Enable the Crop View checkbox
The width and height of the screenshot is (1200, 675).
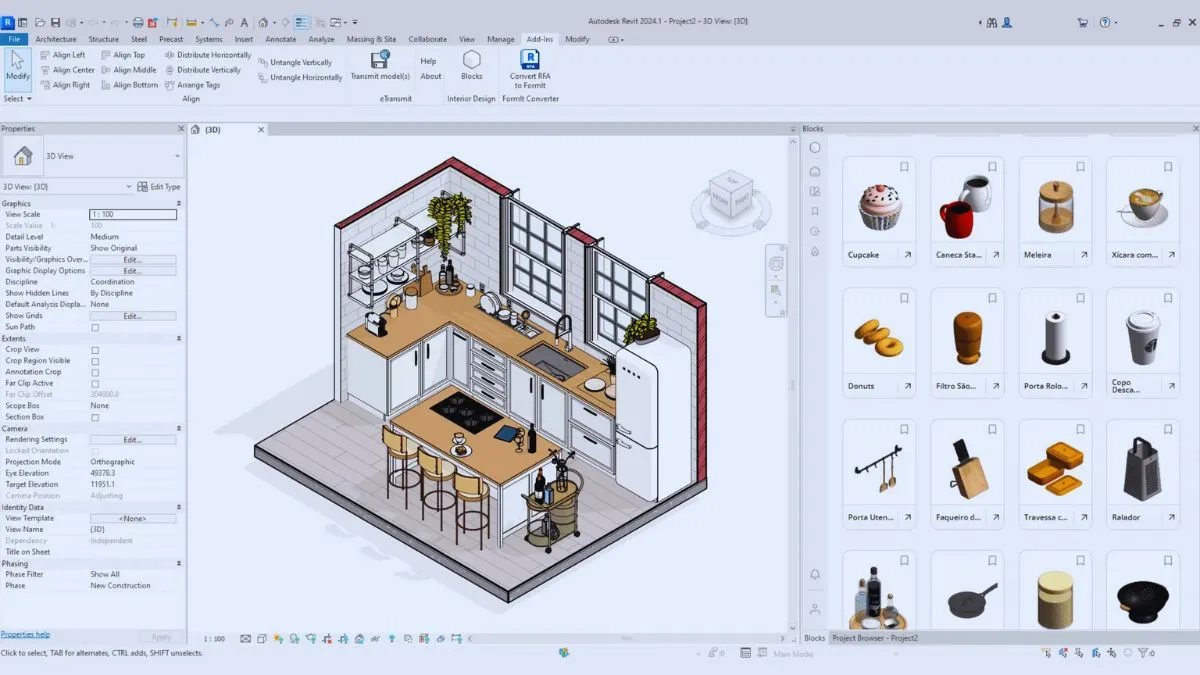(95, 350)
